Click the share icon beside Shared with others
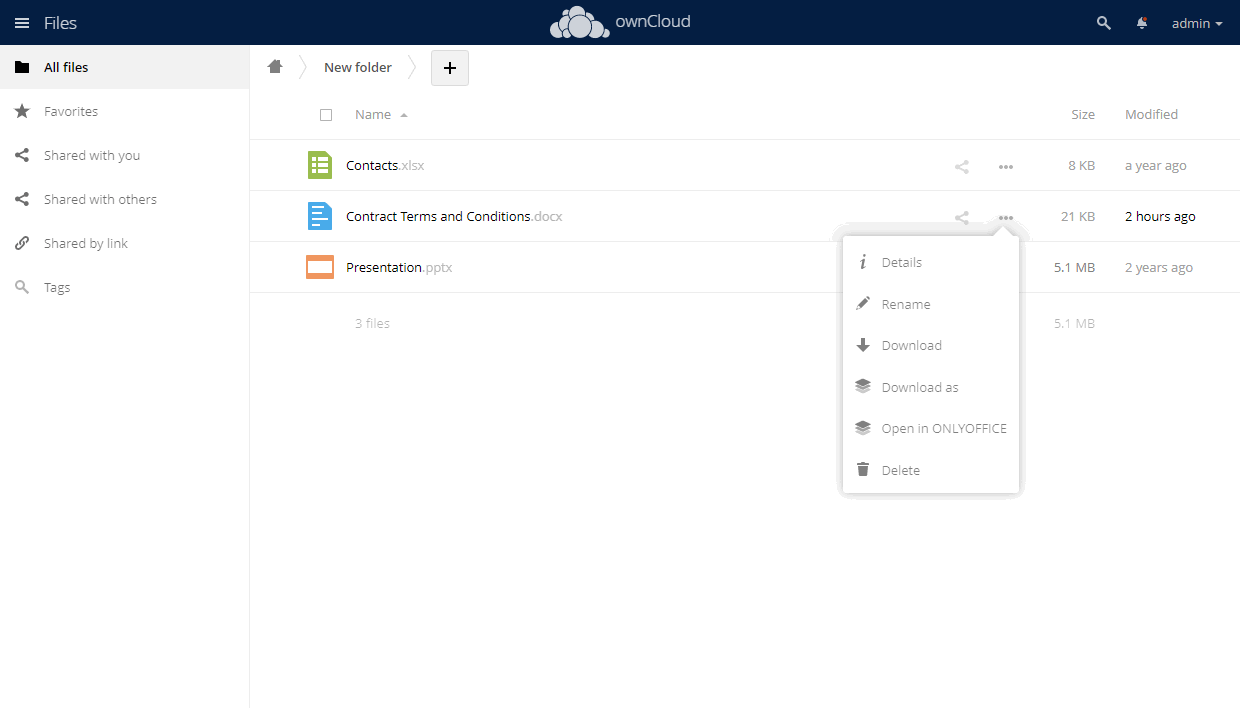This screenshot has height=708, width=1240. [22, 199]
